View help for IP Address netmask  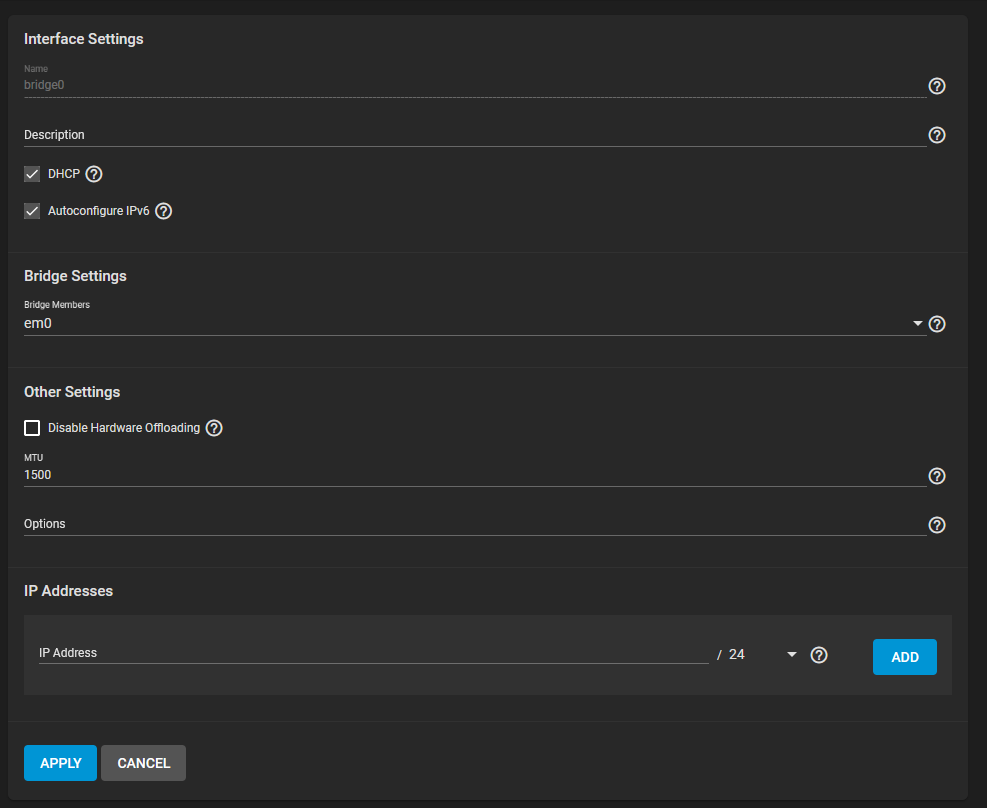pos(819,656)
